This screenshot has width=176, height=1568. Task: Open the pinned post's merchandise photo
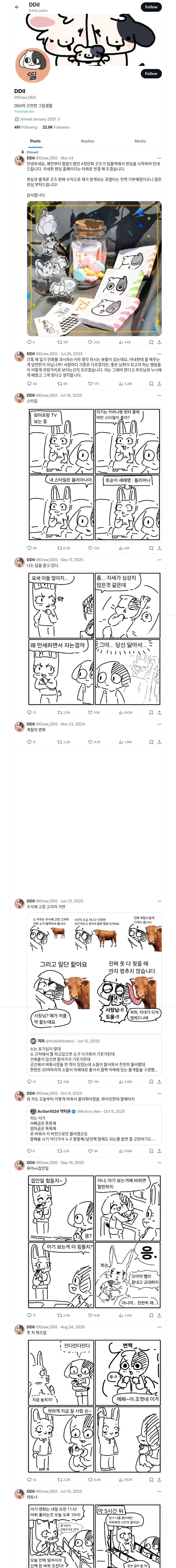94,268
